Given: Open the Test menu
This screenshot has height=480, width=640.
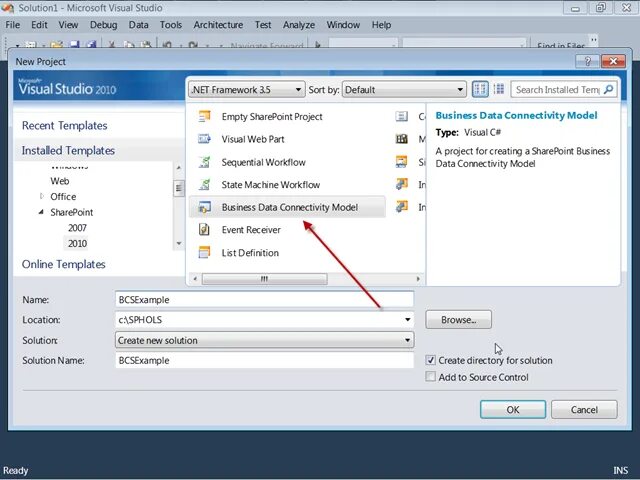Looking at the screenshot, I should tap(263, 25).
